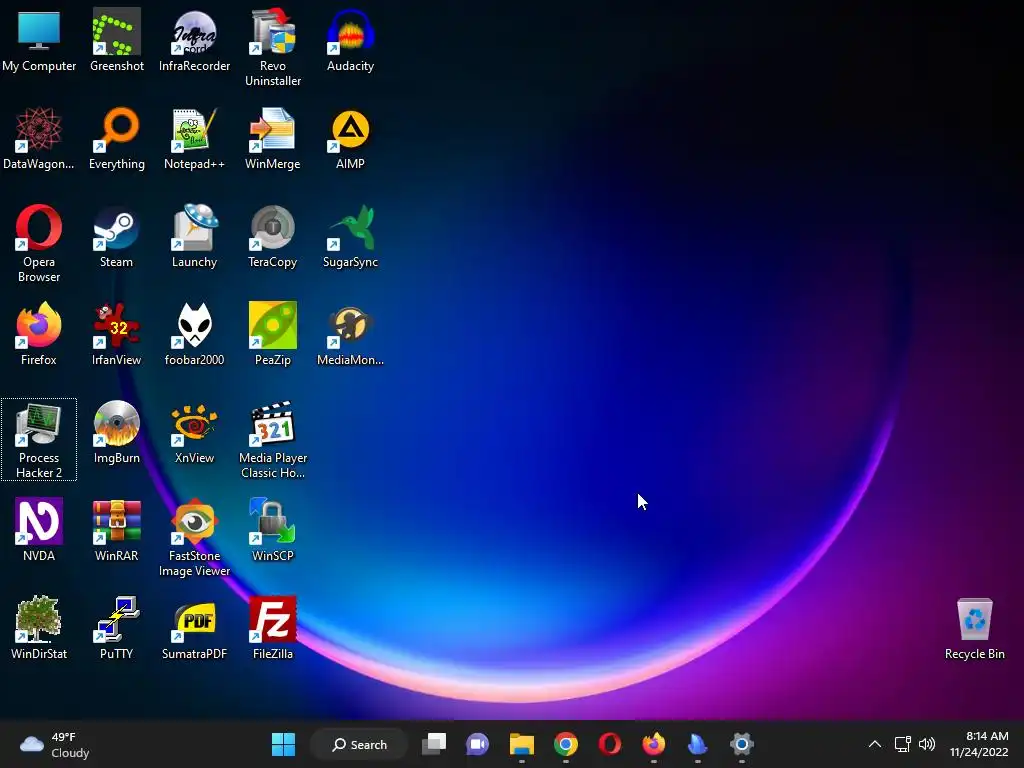Select the IrfanView desktop icon
Image resolution: width=1024 pixels, height=768 pixels.
point(116,335)
